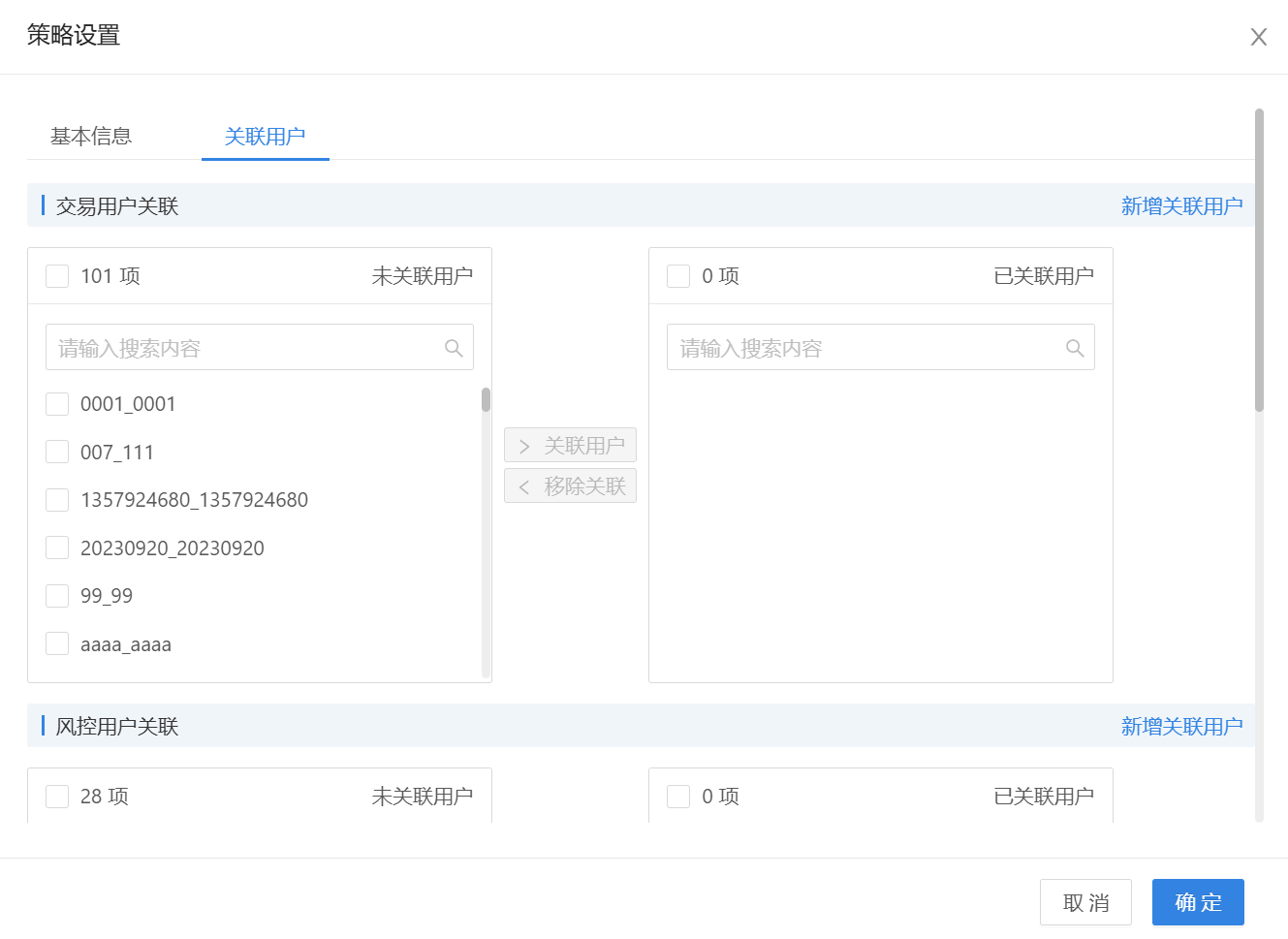Select the 20230920_20230920 row text
The width and height of the screenshot is (1288, 939).
[x=173, y=548]
